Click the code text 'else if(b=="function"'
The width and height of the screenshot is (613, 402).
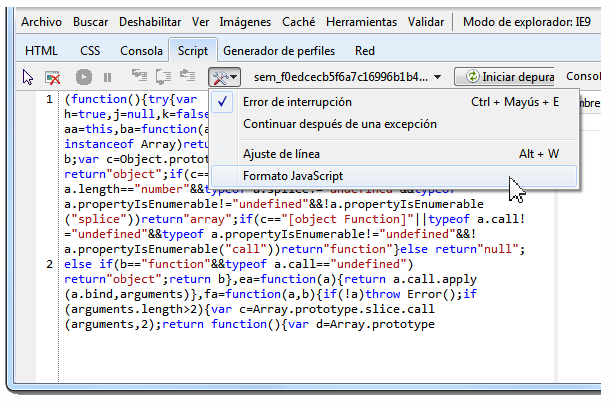137,264
